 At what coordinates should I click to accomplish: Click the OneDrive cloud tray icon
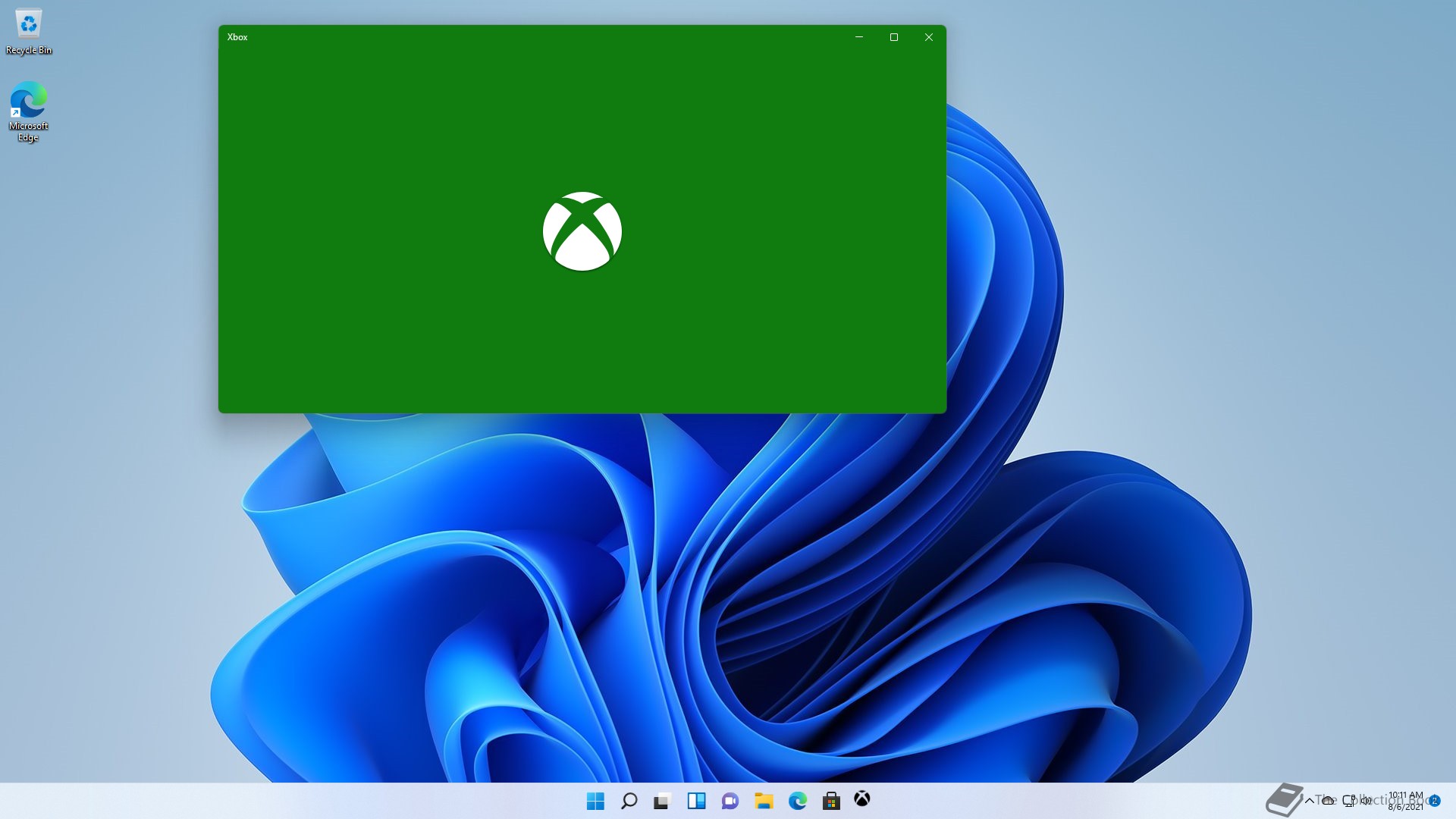[1328, 801]
